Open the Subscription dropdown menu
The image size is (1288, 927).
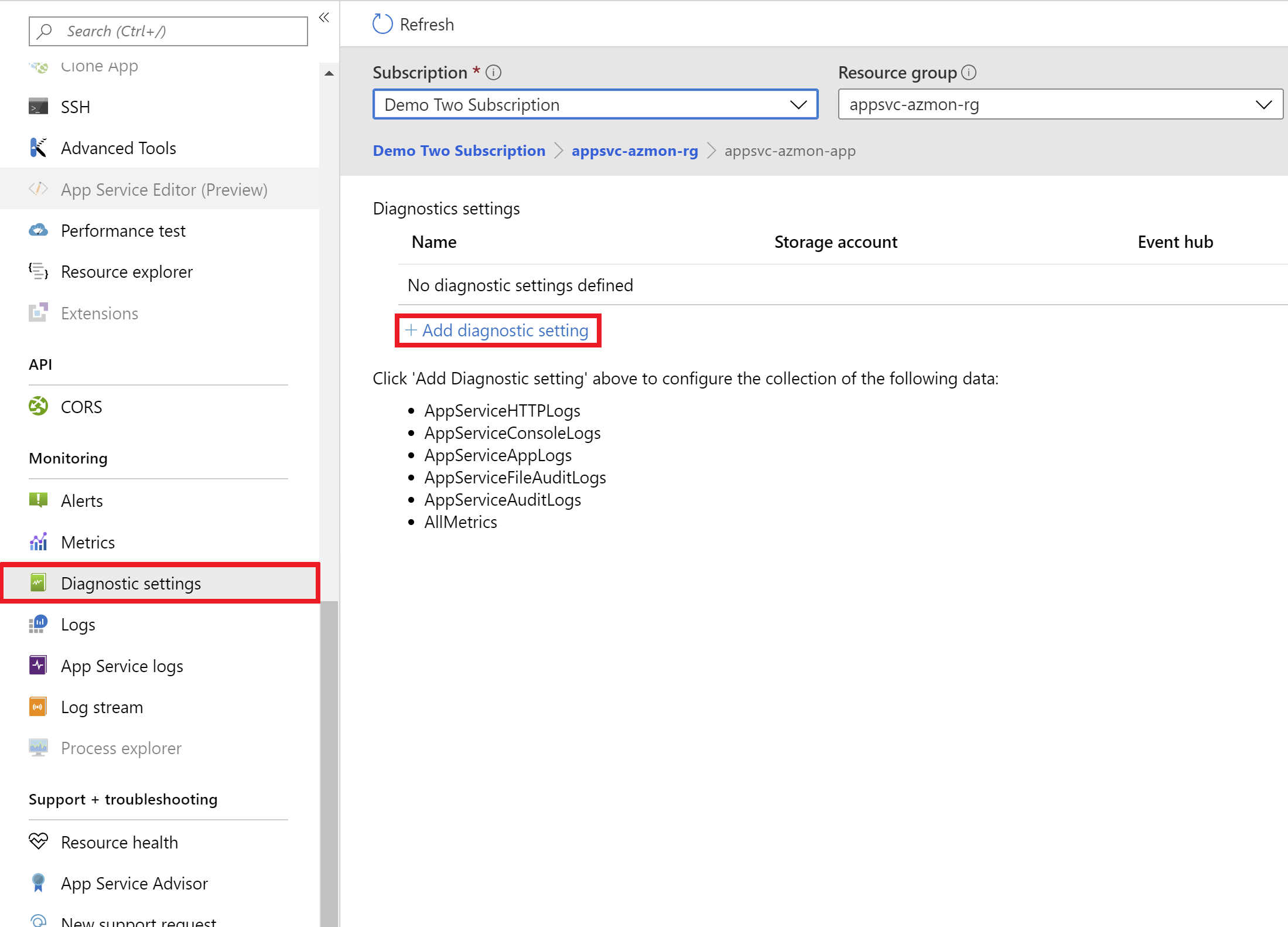[x=596, y=104]
